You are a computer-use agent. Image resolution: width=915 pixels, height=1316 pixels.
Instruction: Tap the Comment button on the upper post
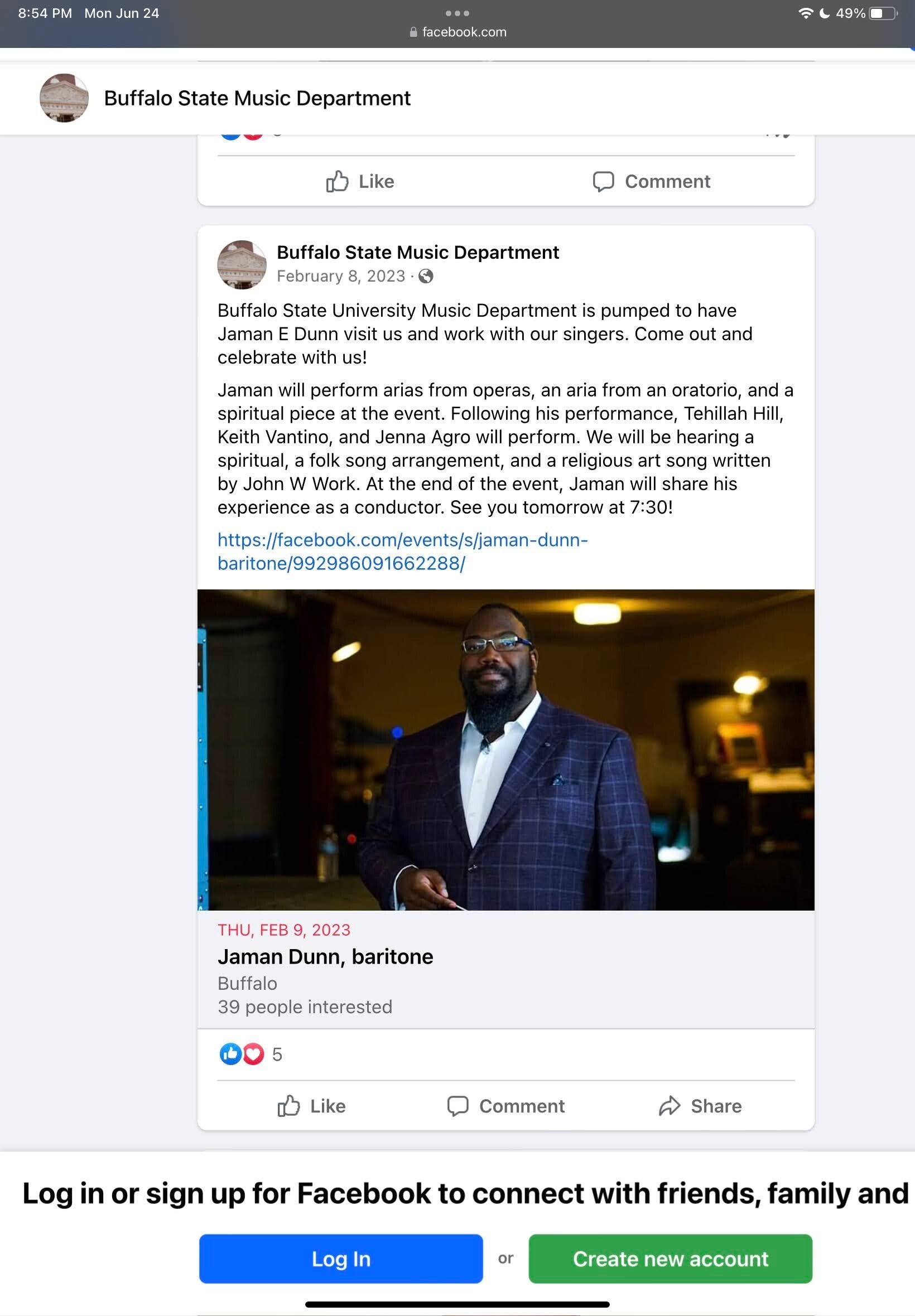tap(651, 181)
